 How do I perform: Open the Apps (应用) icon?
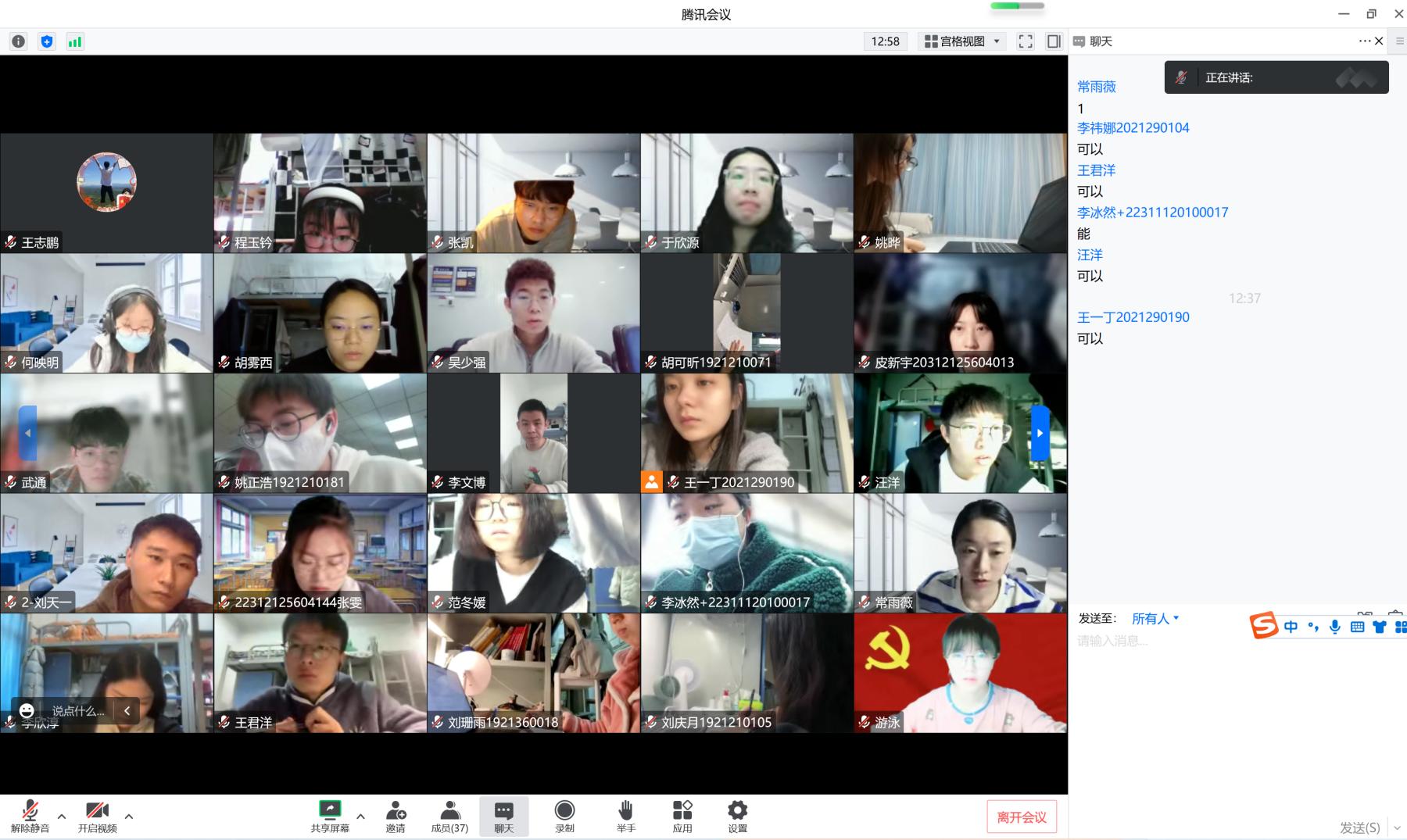pos(682,816)
